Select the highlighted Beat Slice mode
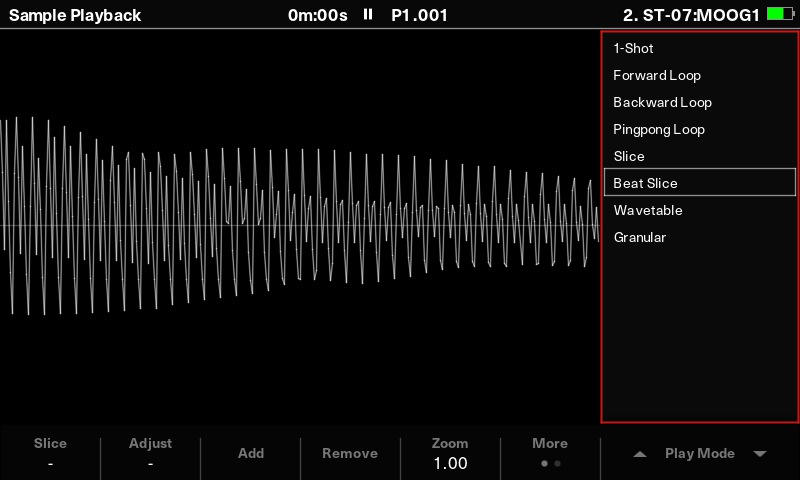Image resolution: width=800 pixels, height=480 pixels. click(699, 182)
